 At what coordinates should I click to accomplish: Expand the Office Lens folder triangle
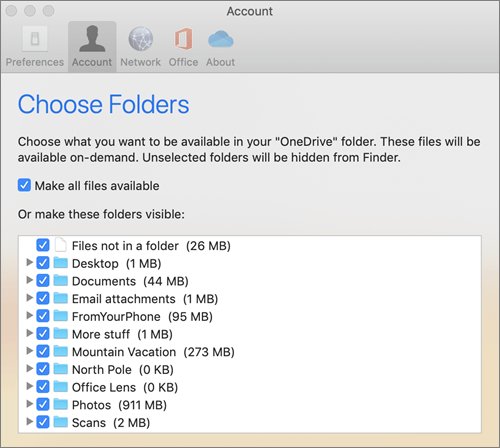coord(29,386)
